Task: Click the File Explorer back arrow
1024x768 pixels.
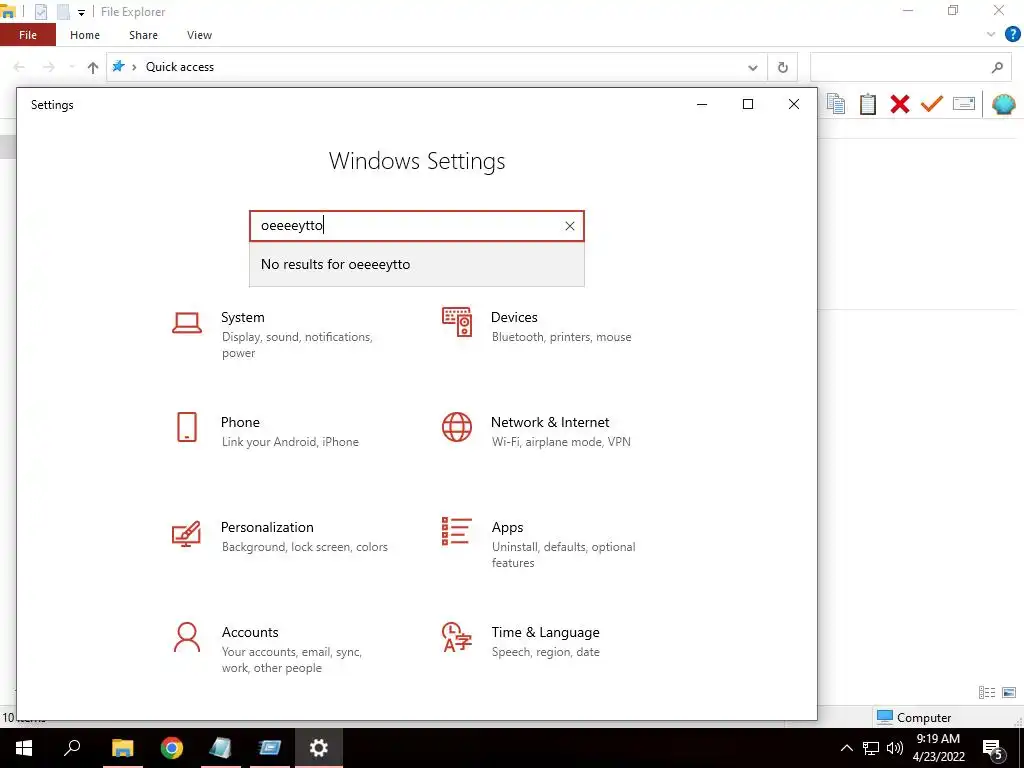Action: click(20, 67)
